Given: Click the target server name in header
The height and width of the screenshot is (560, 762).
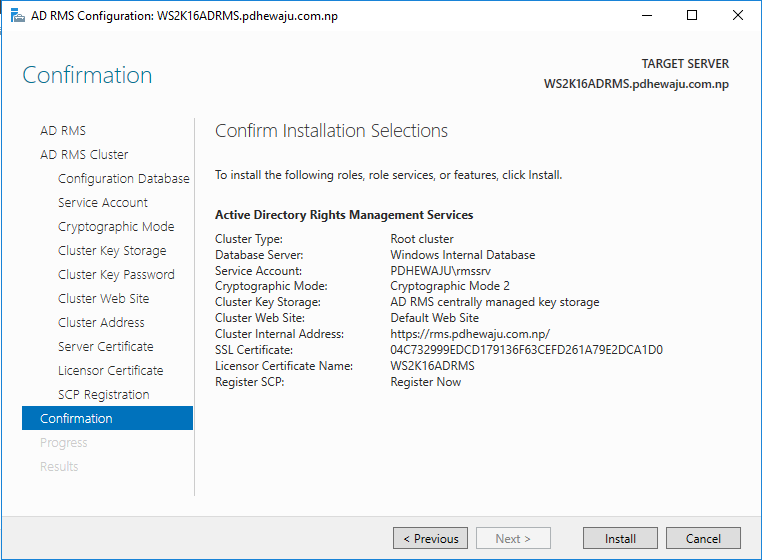Looking at the screenshot, I should click(636, 84).
